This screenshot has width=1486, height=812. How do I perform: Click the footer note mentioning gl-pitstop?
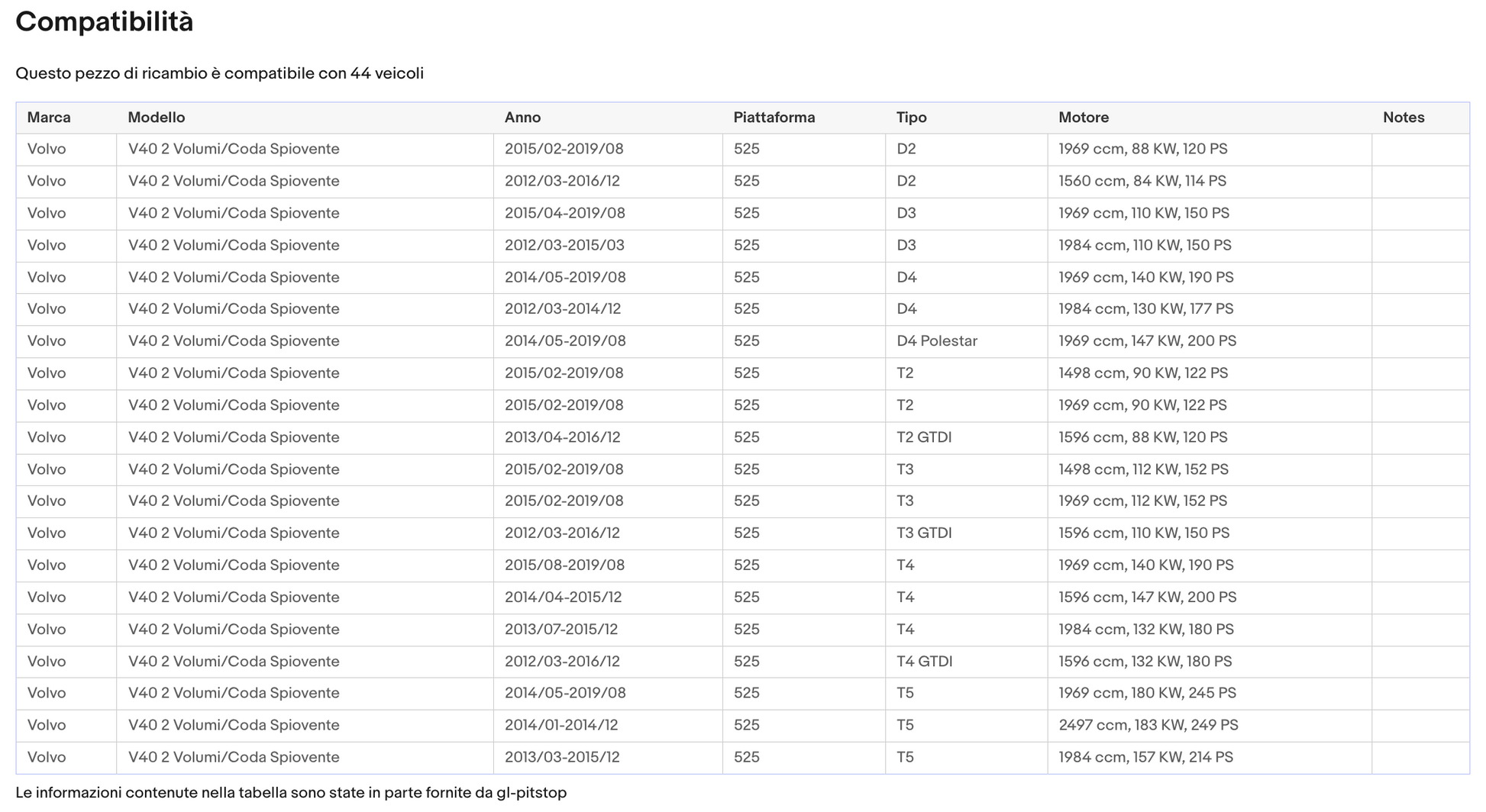(291, 793)
